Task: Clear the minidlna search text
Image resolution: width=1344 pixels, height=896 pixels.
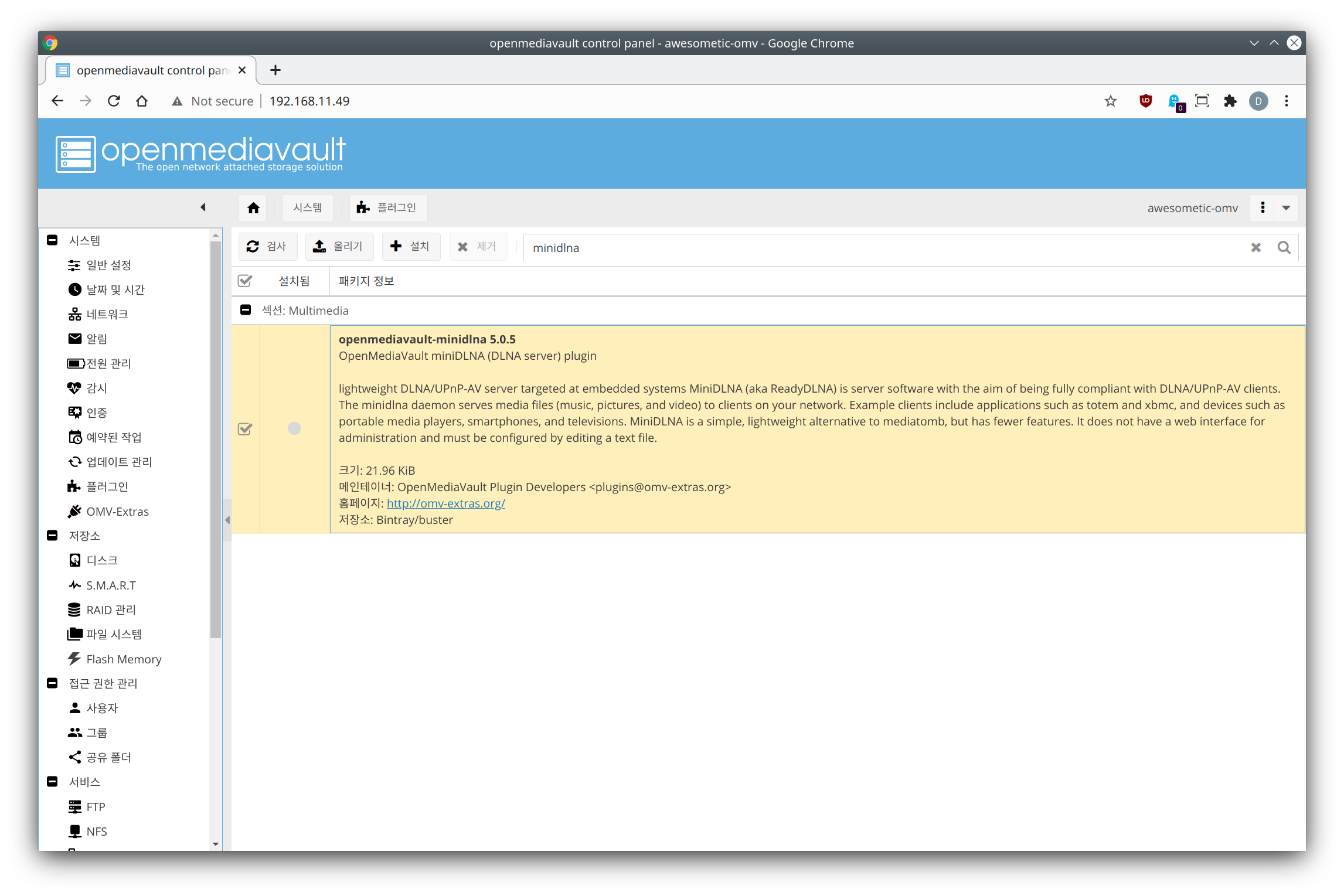Action: point(1255,248)
